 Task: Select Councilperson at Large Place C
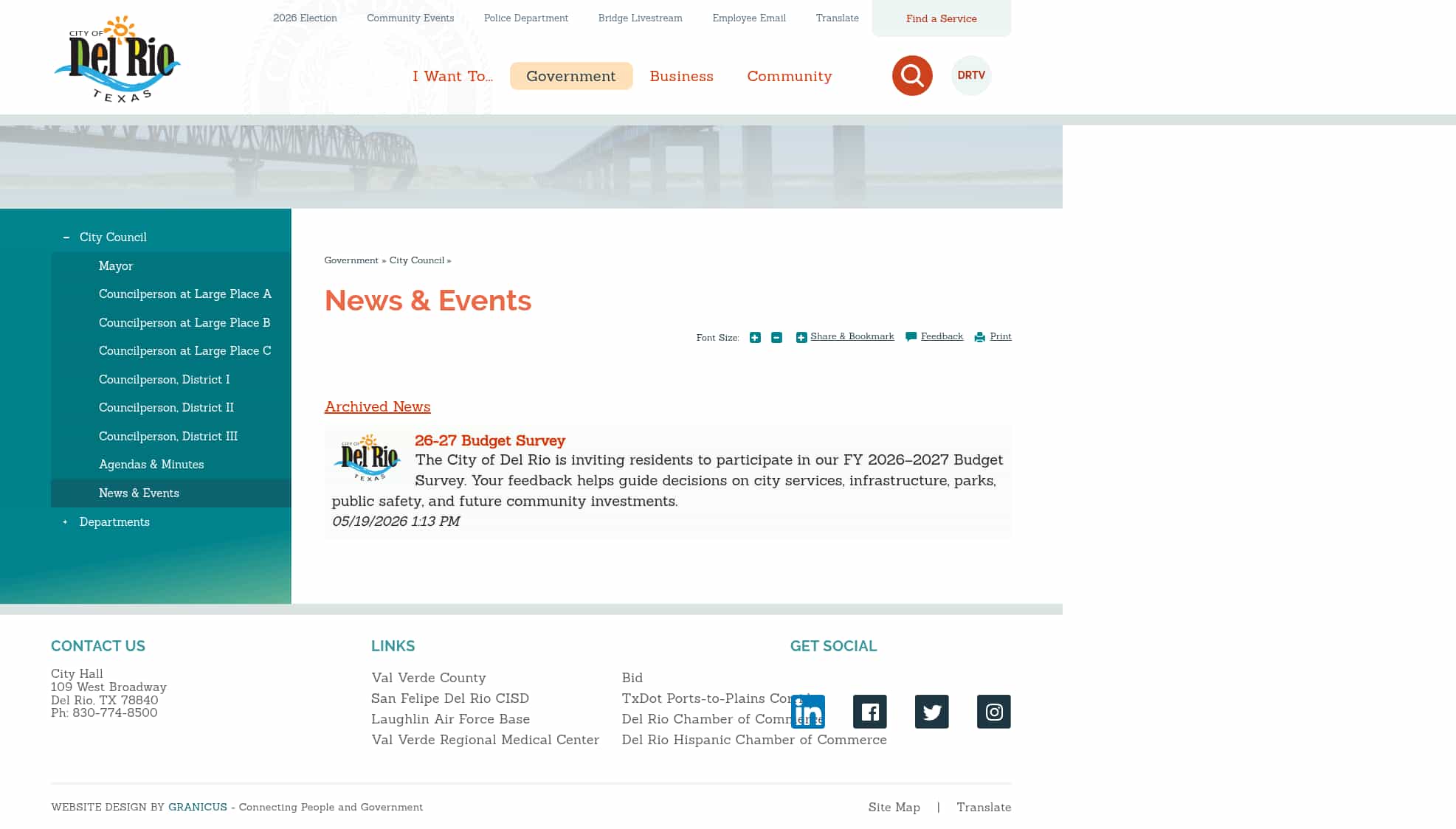coord(185,351)
